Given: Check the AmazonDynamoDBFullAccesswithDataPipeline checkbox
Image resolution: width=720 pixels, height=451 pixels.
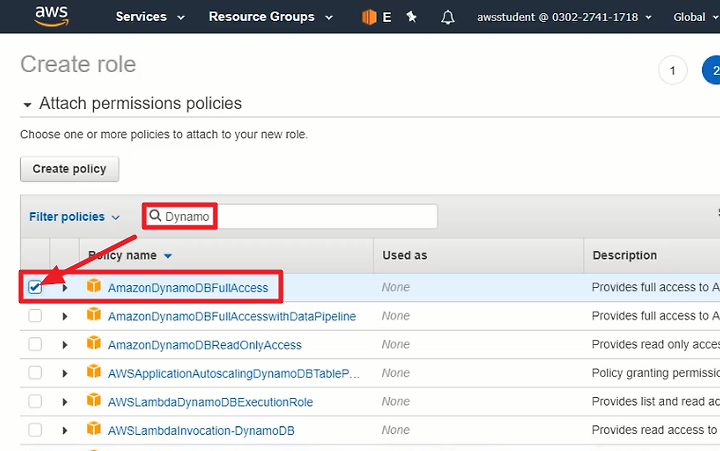Looking at the screenshot, I should tap(35, 316).
